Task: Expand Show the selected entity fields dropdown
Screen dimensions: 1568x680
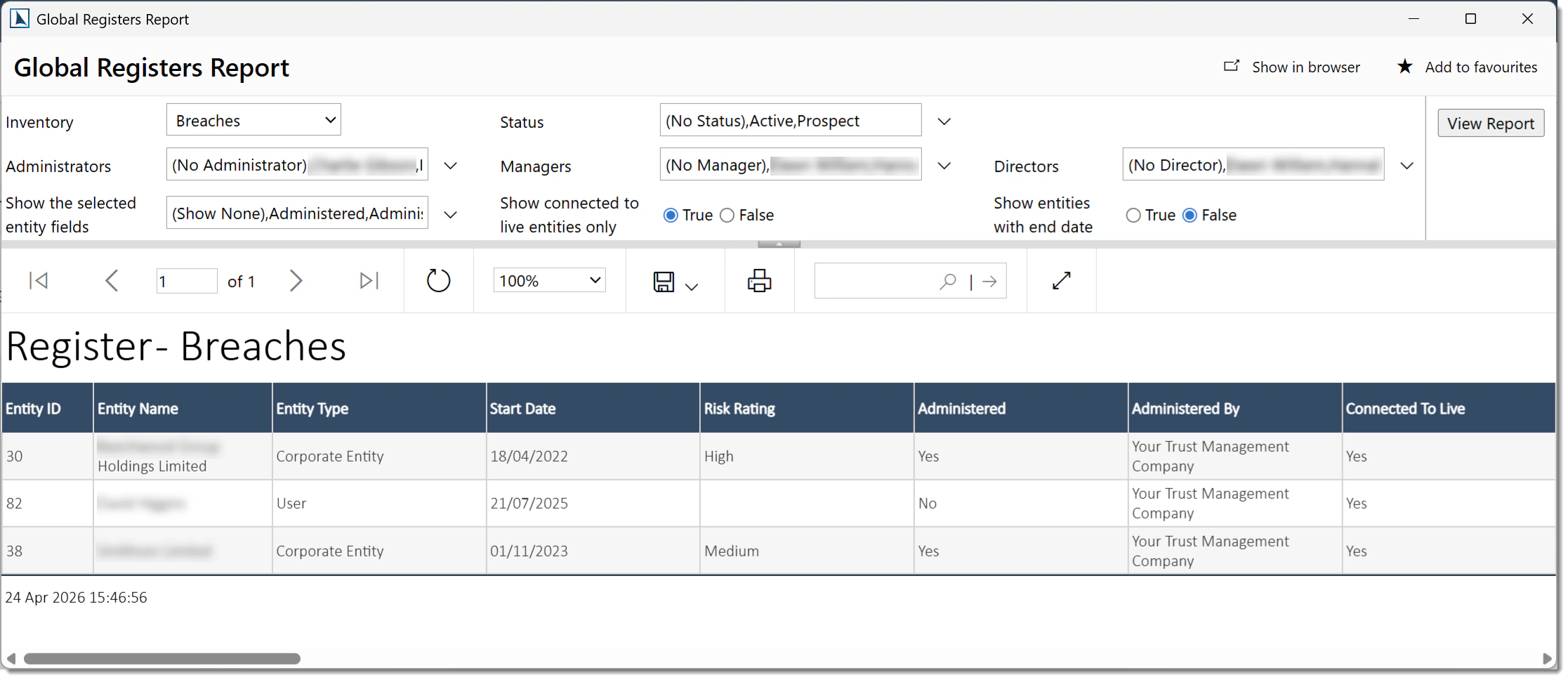Action: point(451,214)
